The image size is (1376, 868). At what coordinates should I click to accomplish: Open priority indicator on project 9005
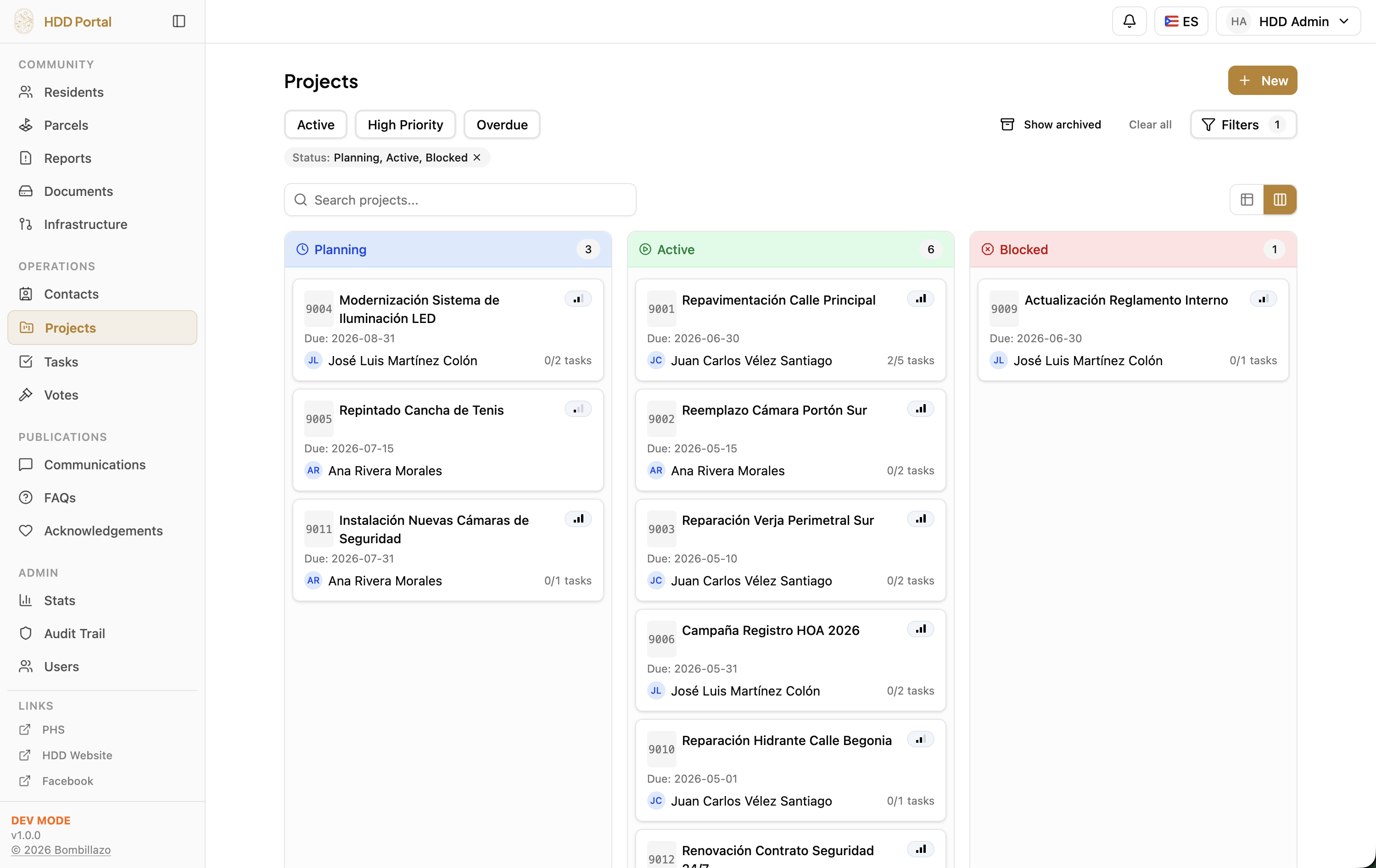[578, 409]
